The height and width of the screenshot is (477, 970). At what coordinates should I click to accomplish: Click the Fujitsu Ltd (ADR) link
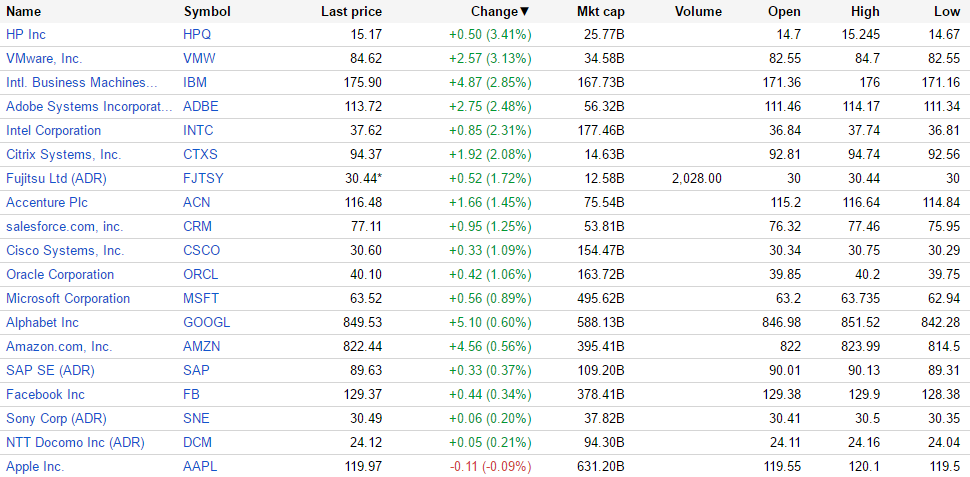coord(56,179)
